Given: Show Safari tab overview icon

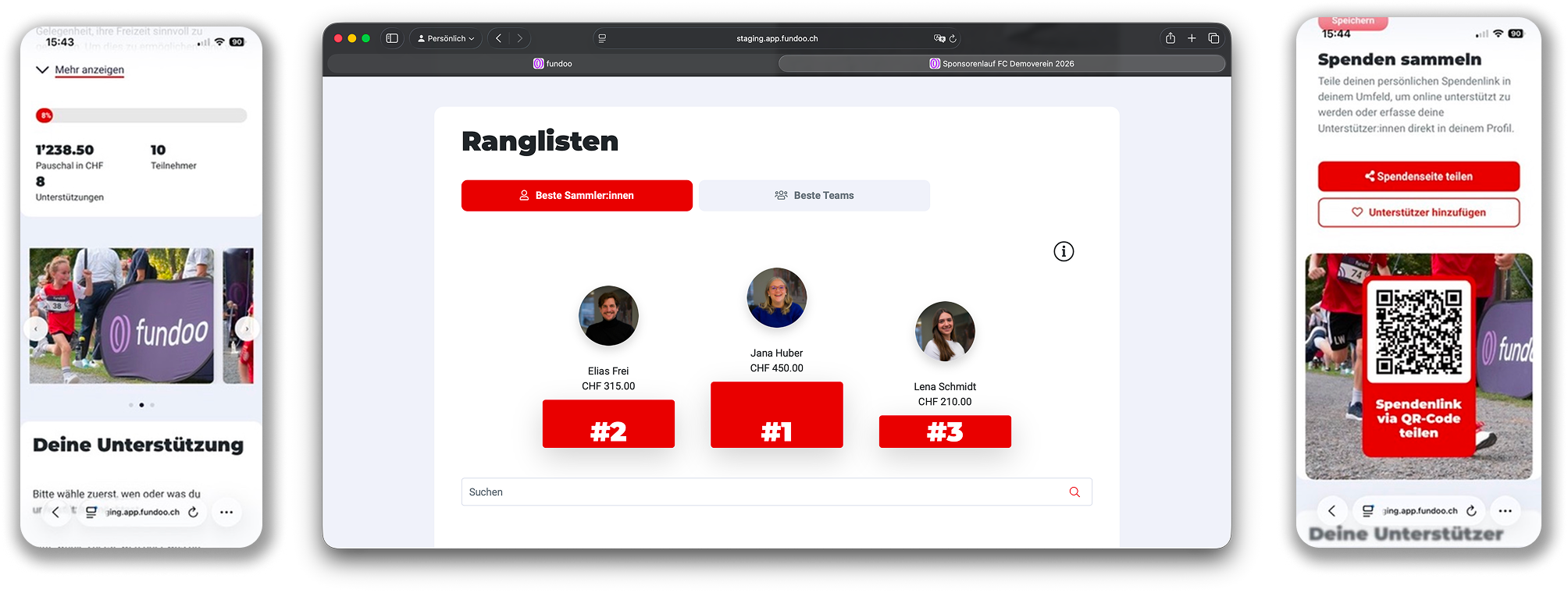Looking at the screenshot, I should tap(1213, 38).
